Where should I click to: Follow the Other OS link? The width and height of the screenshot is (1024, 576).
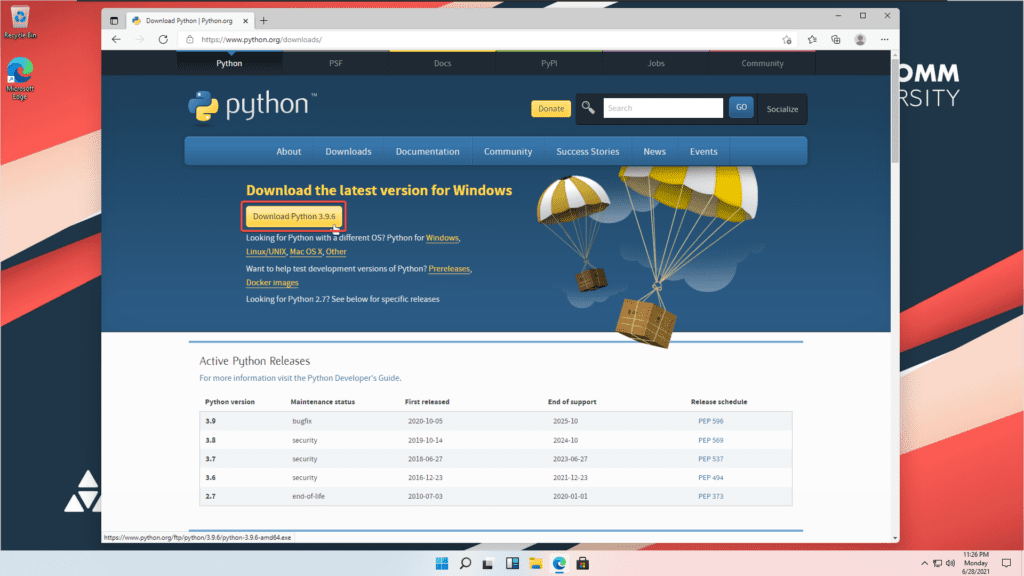(336, 251)
